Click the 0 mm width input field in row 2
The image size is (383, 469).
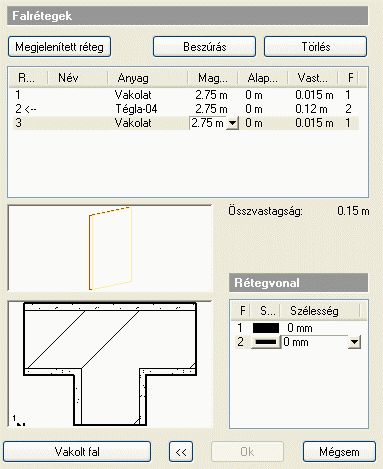tap(315, 342)
